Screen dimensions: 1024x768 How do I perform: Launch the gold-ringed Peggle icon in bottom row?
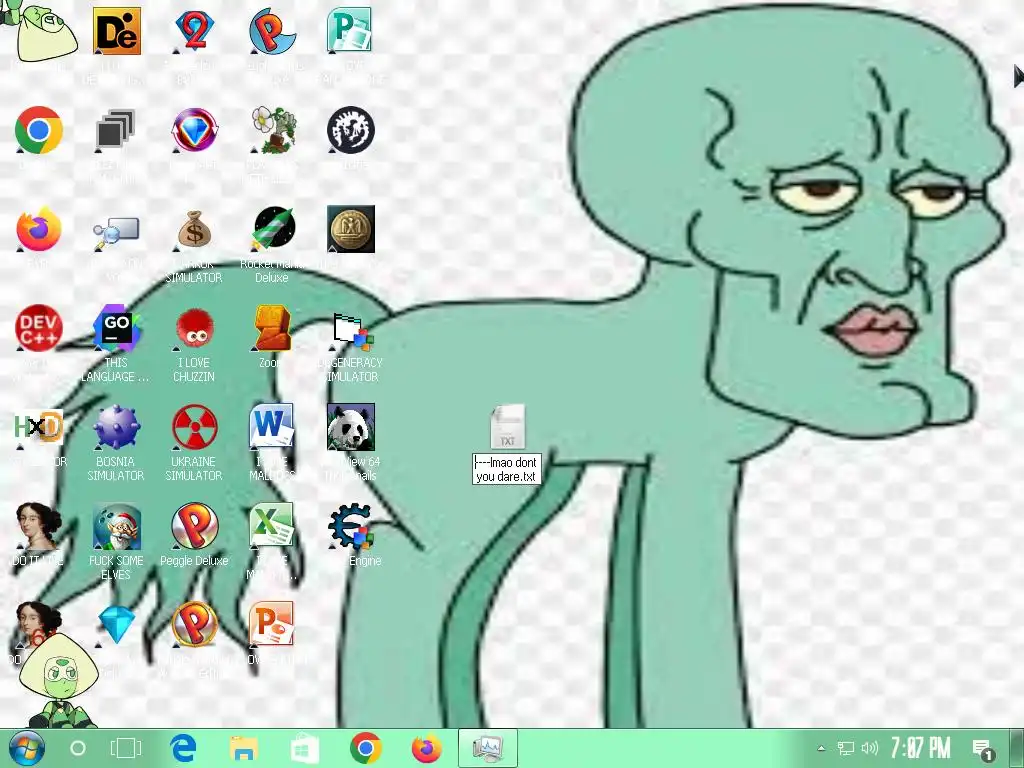194,625
